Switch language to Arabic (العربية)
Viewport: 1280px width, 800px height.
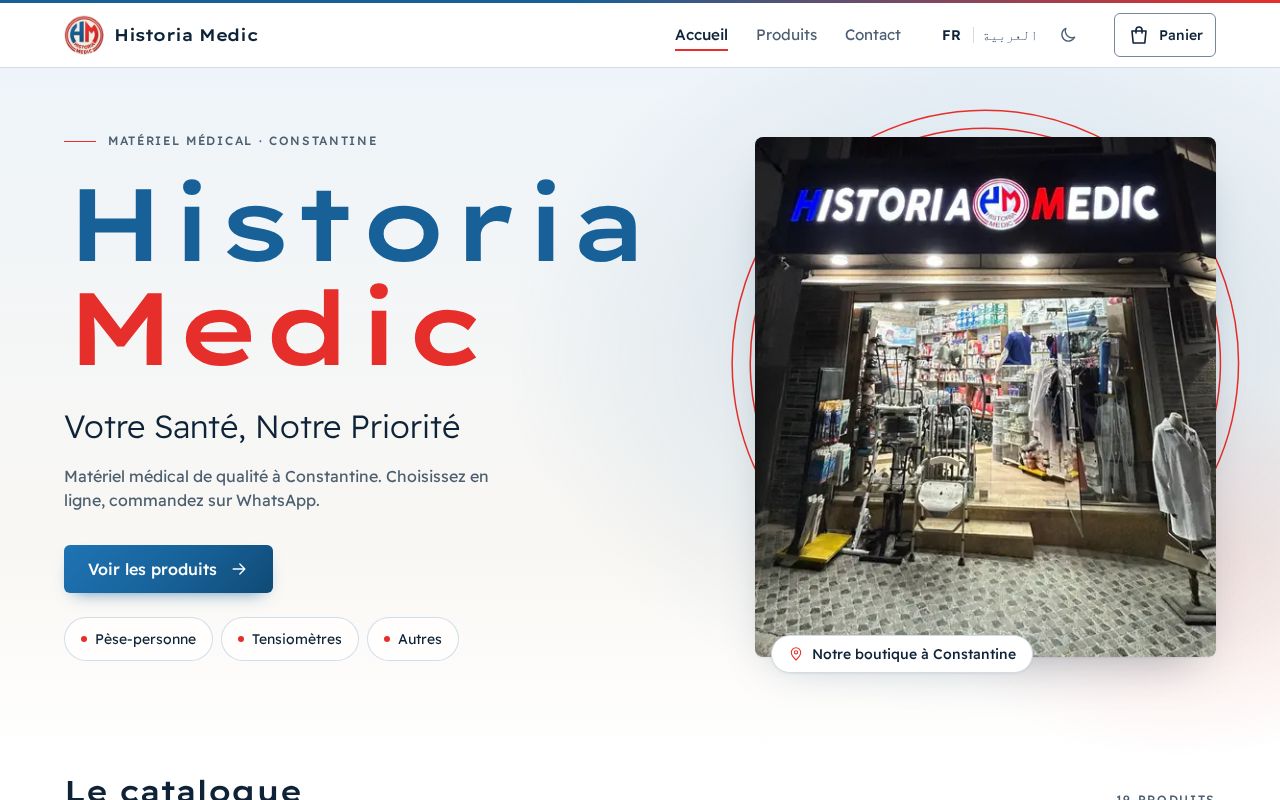coord(1009,36)
